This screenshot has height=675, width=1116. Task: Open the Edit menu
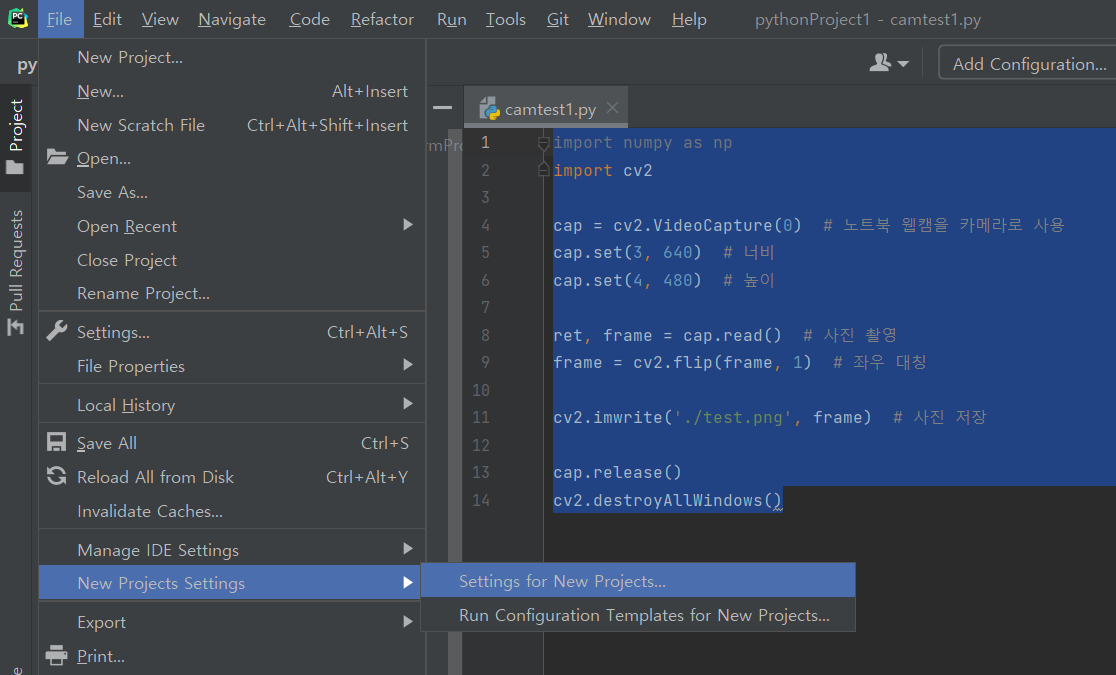[x=107, y=19]
